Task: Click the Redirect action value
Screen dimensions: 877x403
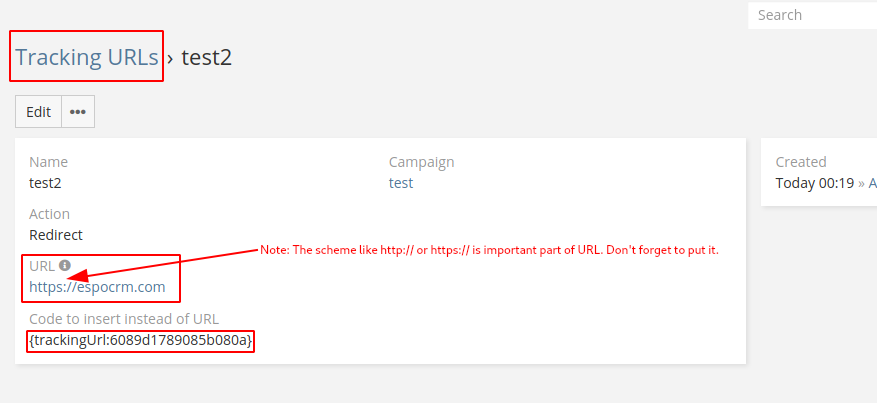Action: tap(56, 235)
